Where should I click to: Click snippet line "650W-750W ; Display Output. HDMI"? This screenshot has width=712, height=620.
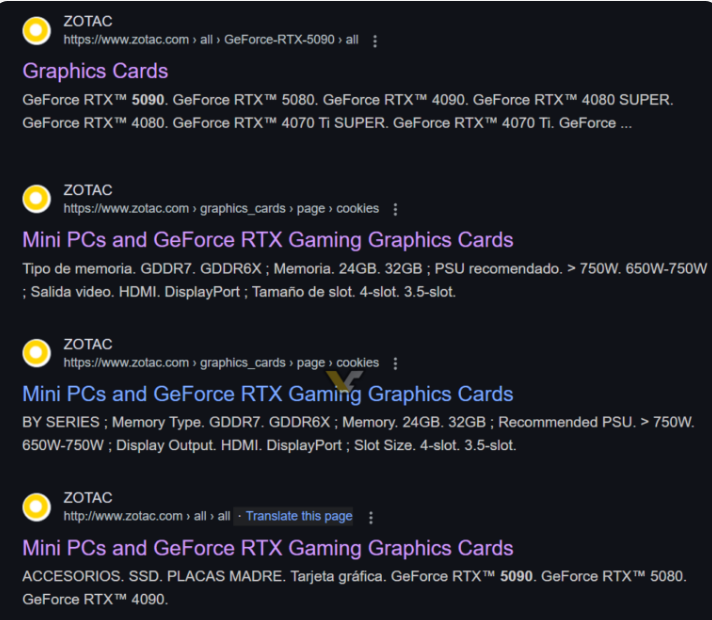[x=269, y=445]
